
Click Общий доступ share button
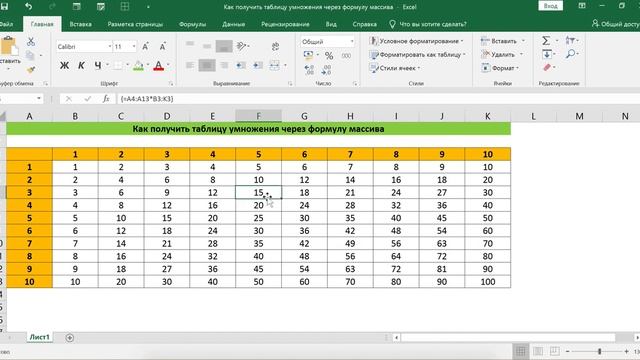(616, 24)
